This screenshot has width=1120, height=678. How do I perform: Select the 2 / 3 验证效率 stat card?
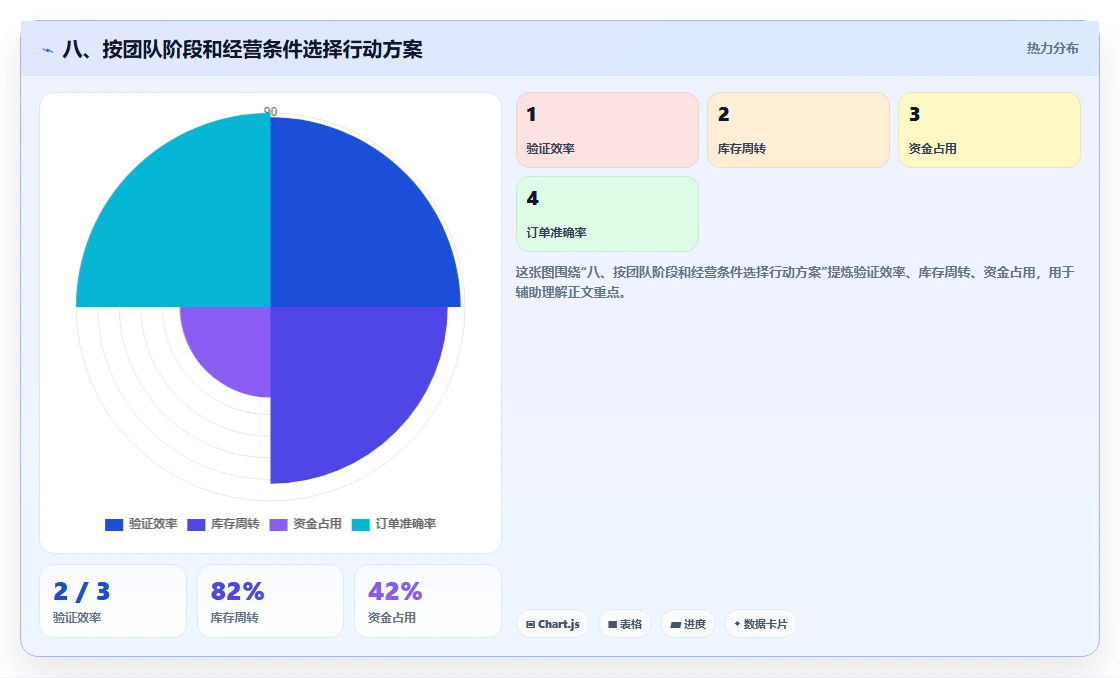113,601
